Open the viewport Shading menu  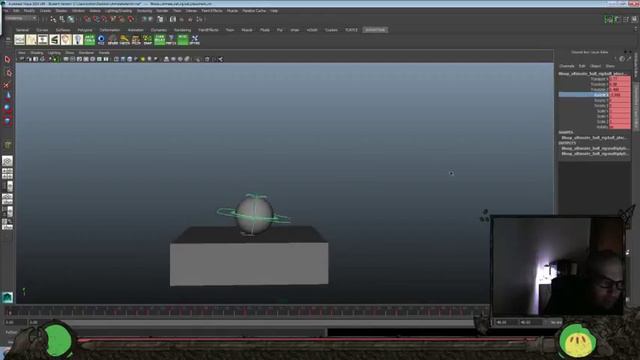(37, 53)
